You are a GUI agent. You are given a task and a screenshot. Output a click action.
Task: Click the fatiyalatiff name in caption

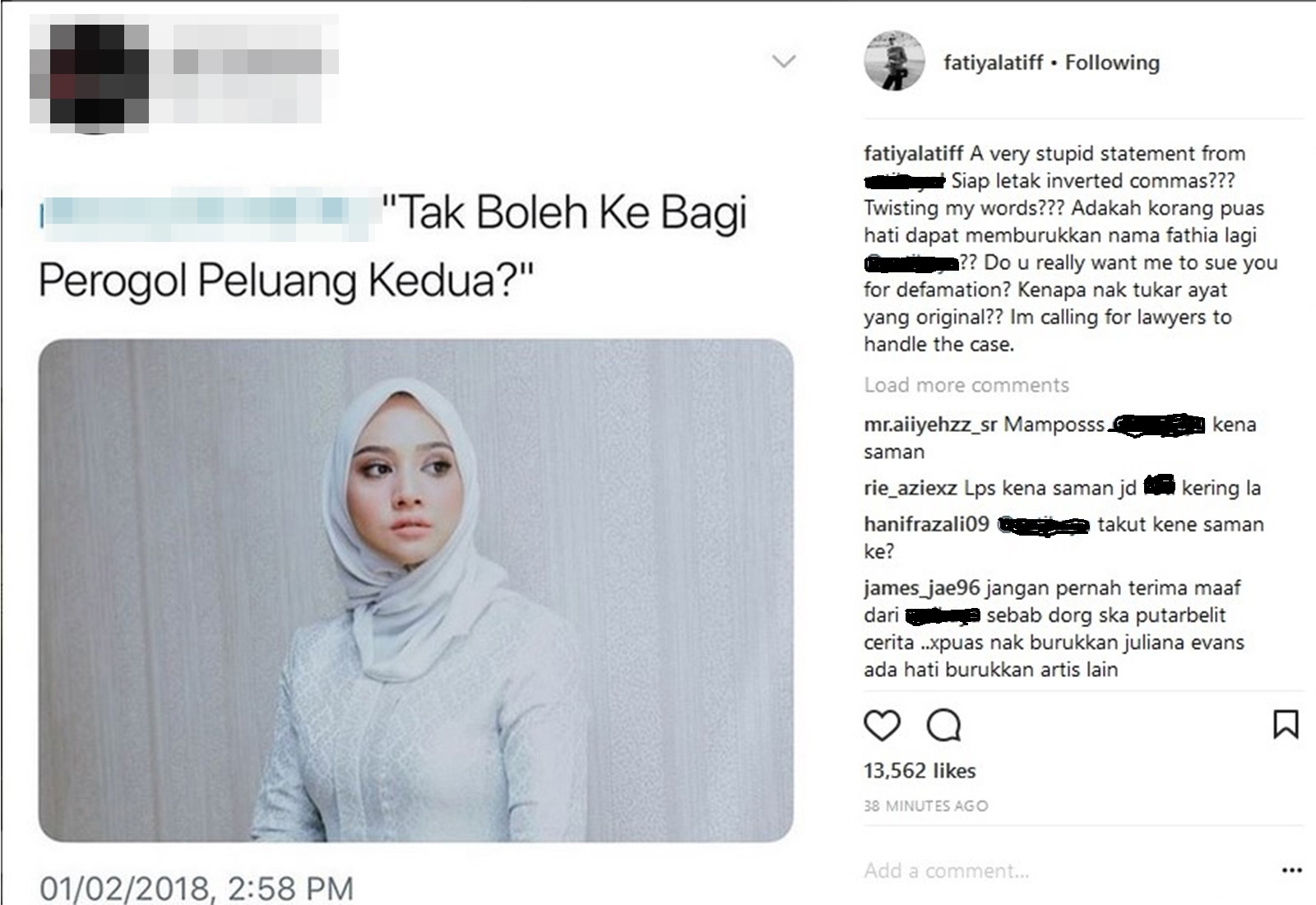tap(913, 154)
